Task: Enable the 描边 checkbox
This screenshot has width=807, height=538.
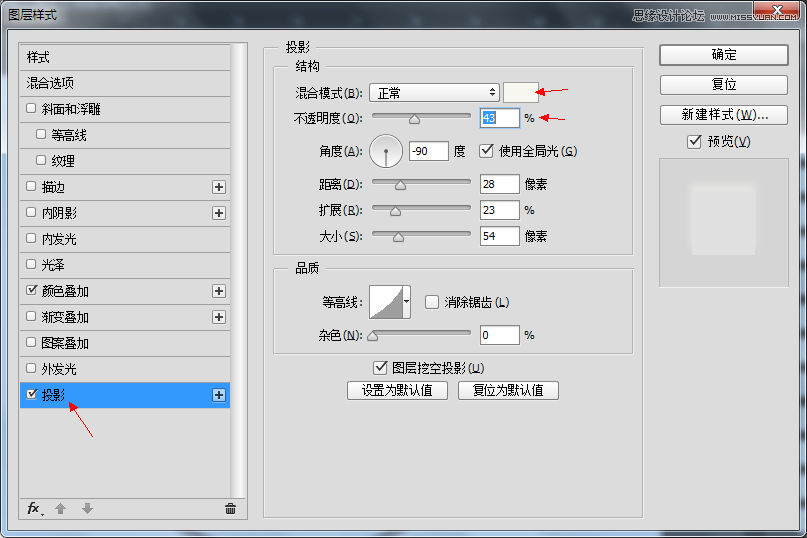Action: pyautogui.click(x=31, y=186)
